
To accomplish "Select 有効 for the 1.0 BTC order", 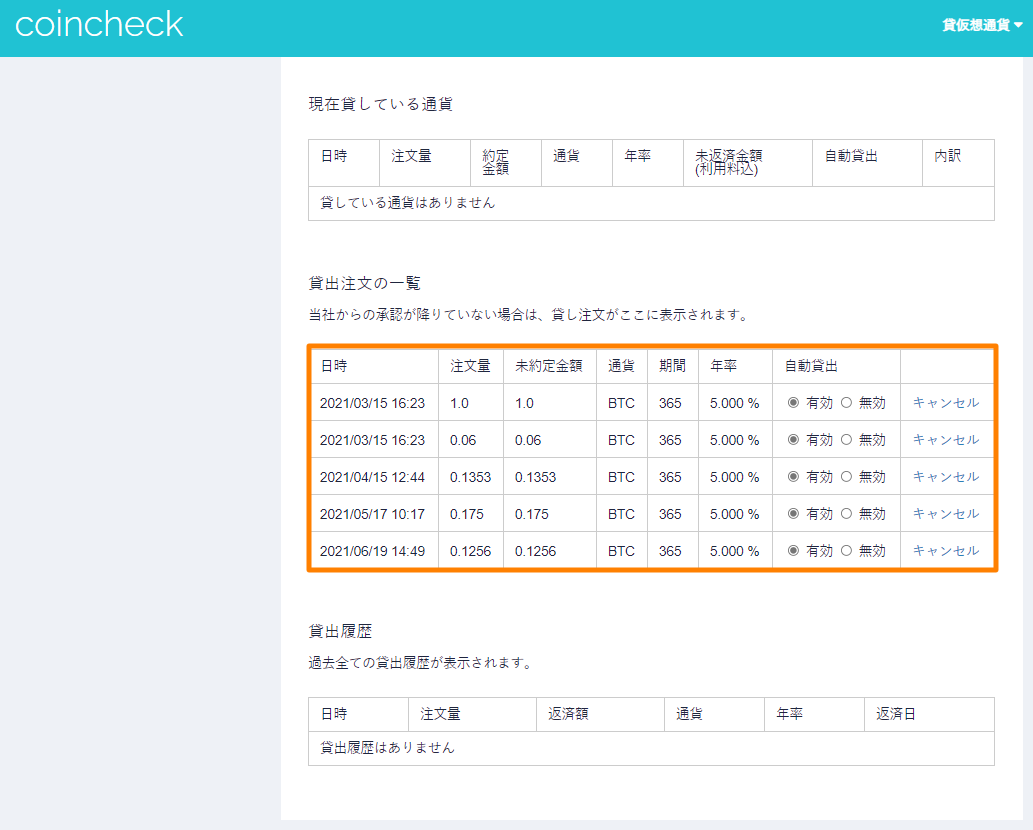I will pos(793,402).
